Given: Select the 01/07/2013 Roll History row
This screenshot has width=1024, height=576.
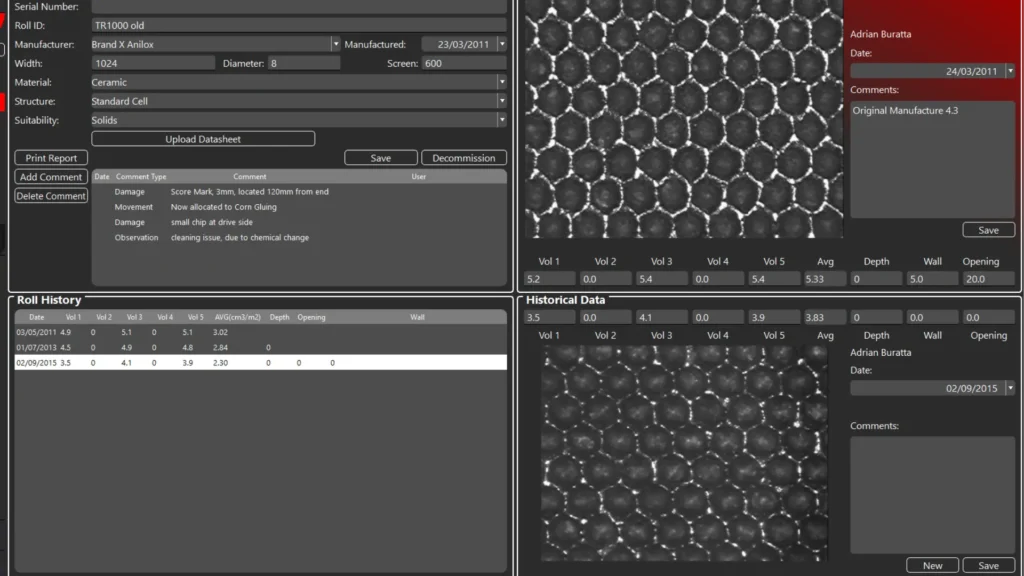Looking at the screenshot, I should coord(258,347).
